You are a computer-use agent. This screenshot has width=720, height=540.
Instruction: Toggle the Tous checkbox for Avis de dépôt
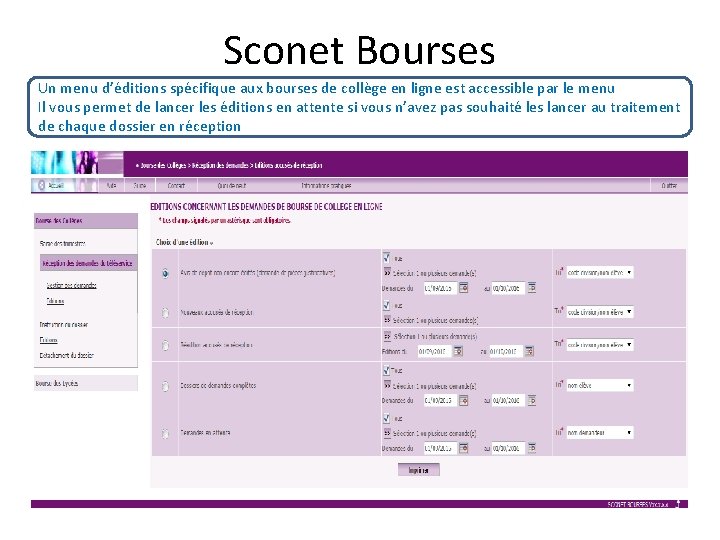pos(387,258)
